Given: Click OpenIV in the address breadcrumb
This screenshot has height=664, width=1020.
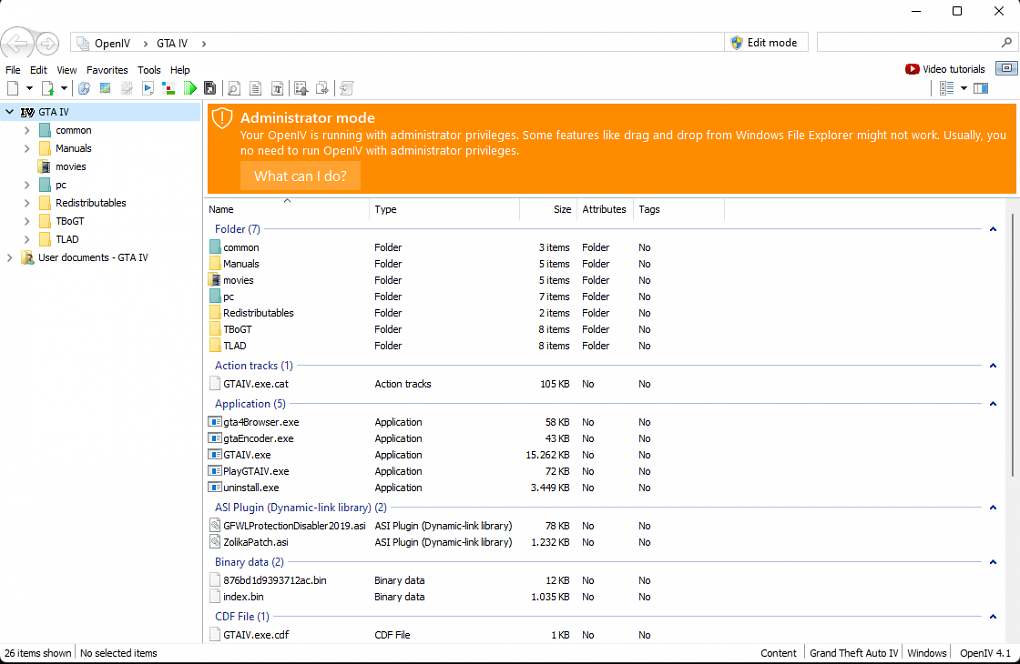Looking at the screenshot, I should [x=112, y=43].
